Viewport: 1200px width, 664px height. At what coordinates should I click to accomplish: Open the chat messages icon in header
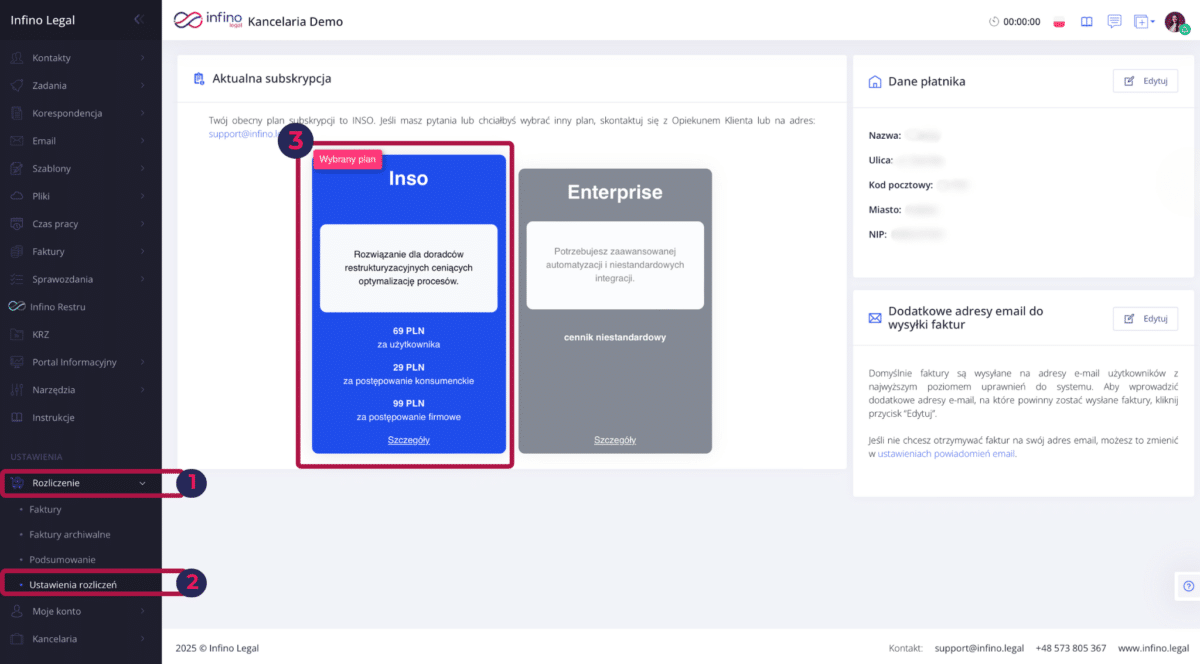(x=1114, y=21)
